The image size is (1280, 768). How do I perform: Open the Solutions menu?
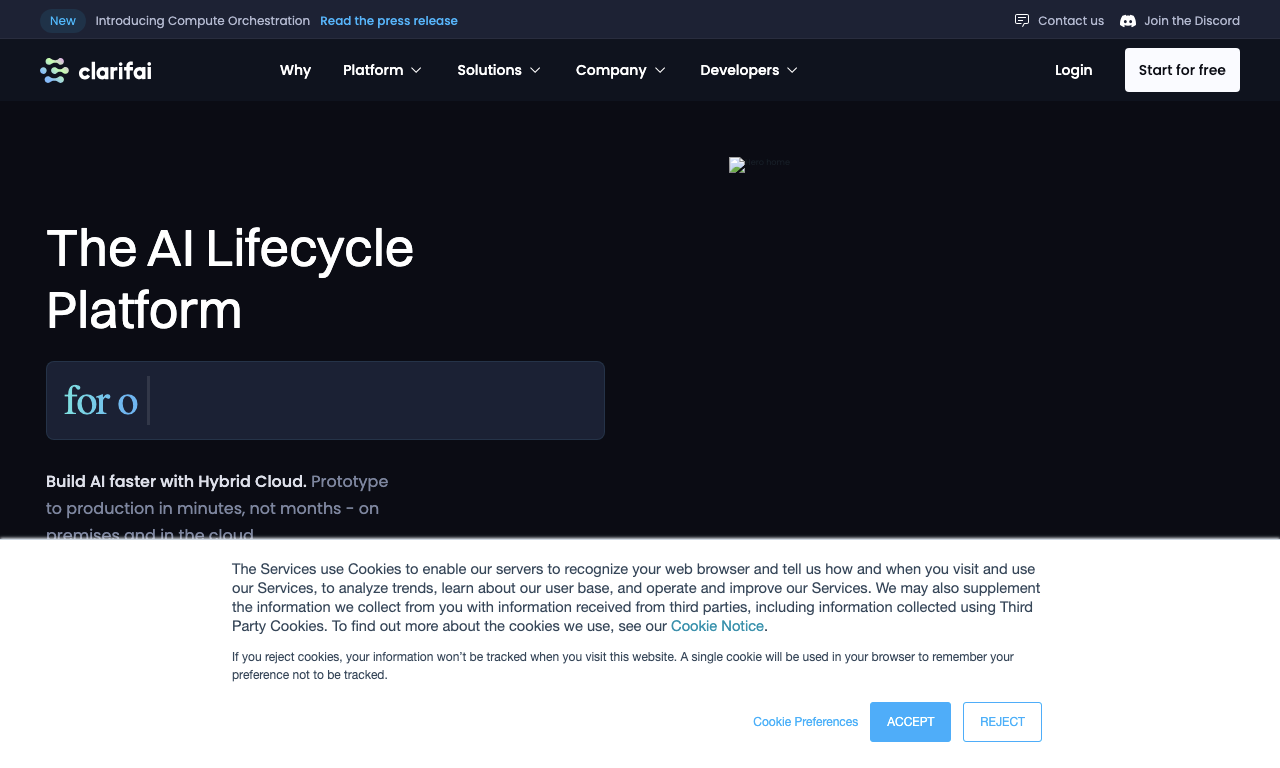(489, 70)
